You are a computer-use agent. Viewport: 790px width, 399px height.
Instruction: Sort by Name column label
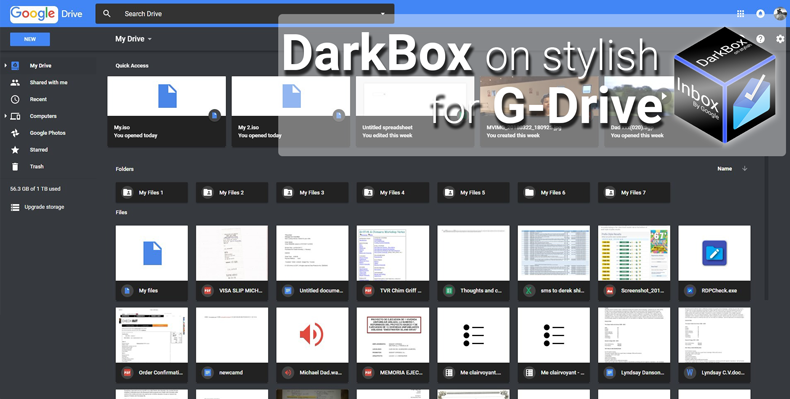click(725, 169)
